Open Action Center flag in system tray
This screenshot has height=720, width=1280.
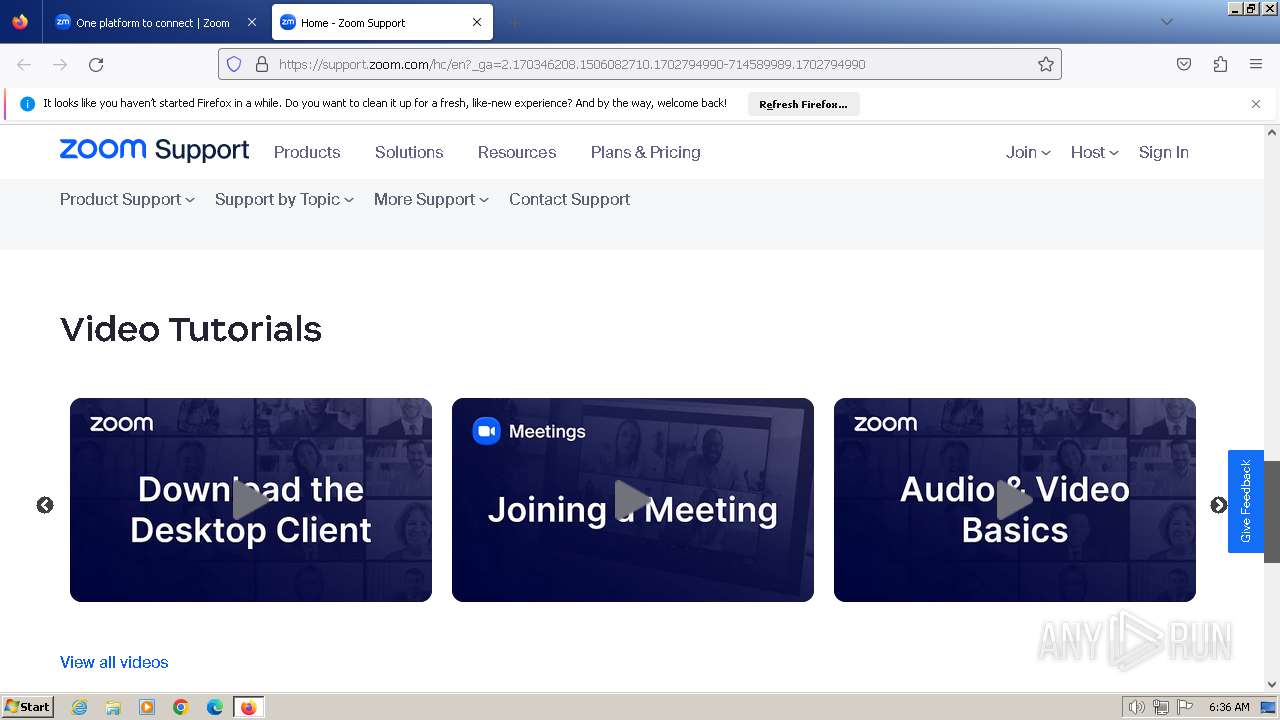(1185, 707)
